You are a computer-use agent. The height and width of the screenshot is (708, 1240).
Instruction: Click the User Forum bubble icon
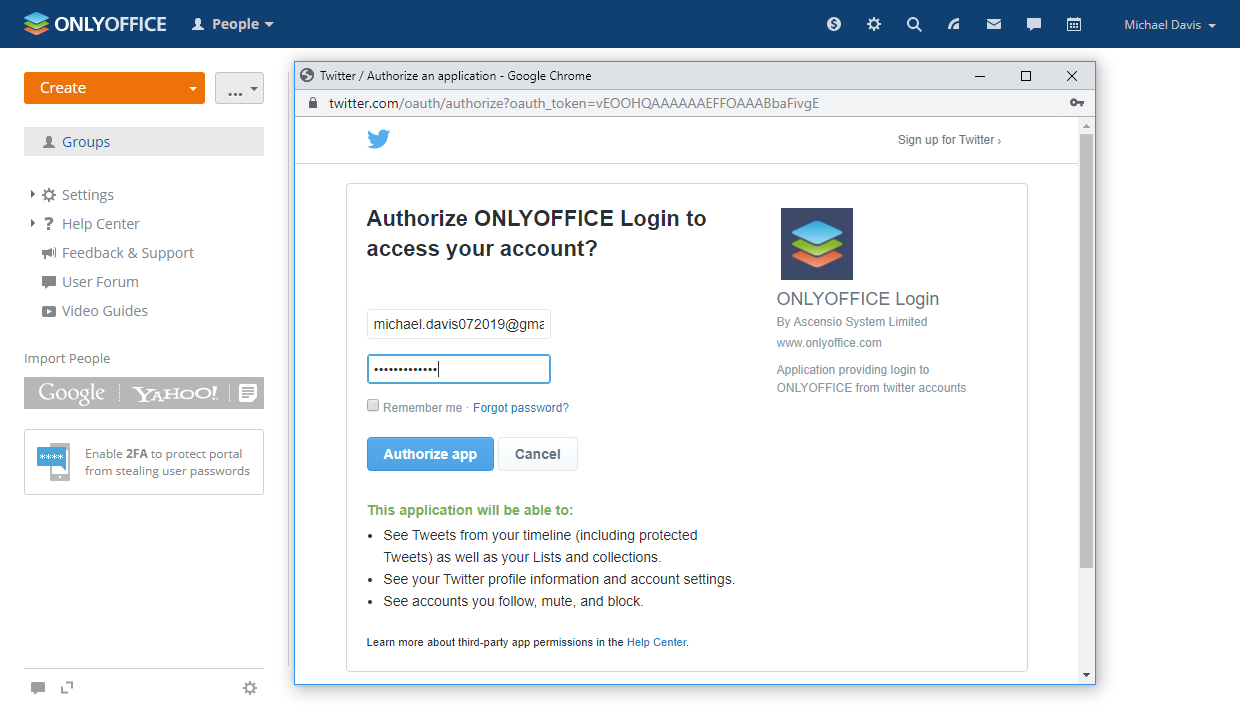click(49, 282)
